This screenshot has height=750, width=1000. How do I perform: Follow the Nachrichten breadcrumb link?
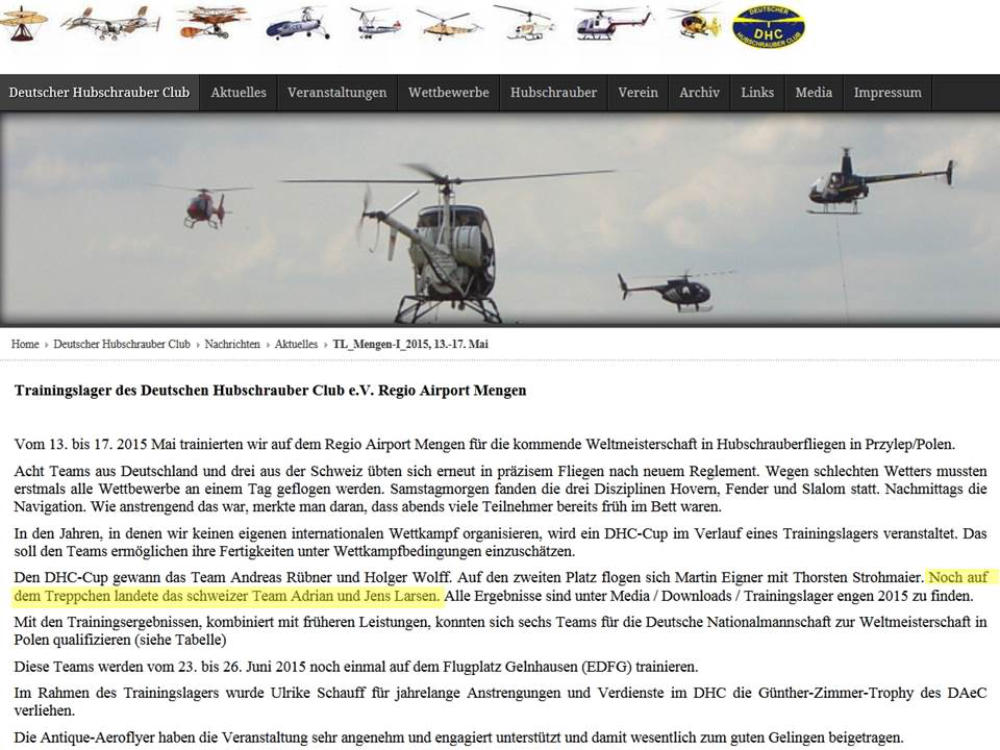click(232, 344)
